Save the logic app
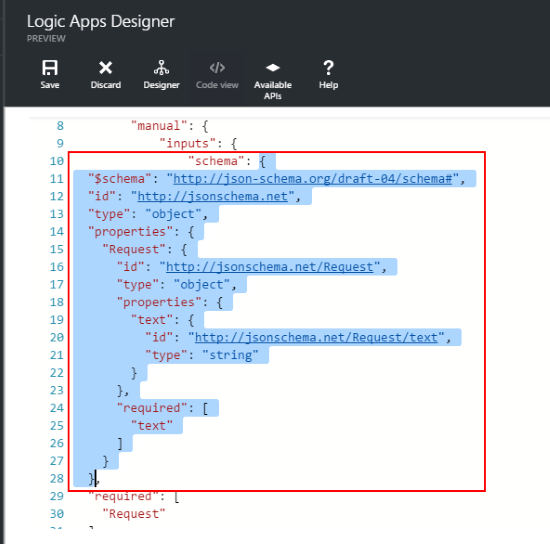Screen dimensions: 550x544 click(50, 74)
